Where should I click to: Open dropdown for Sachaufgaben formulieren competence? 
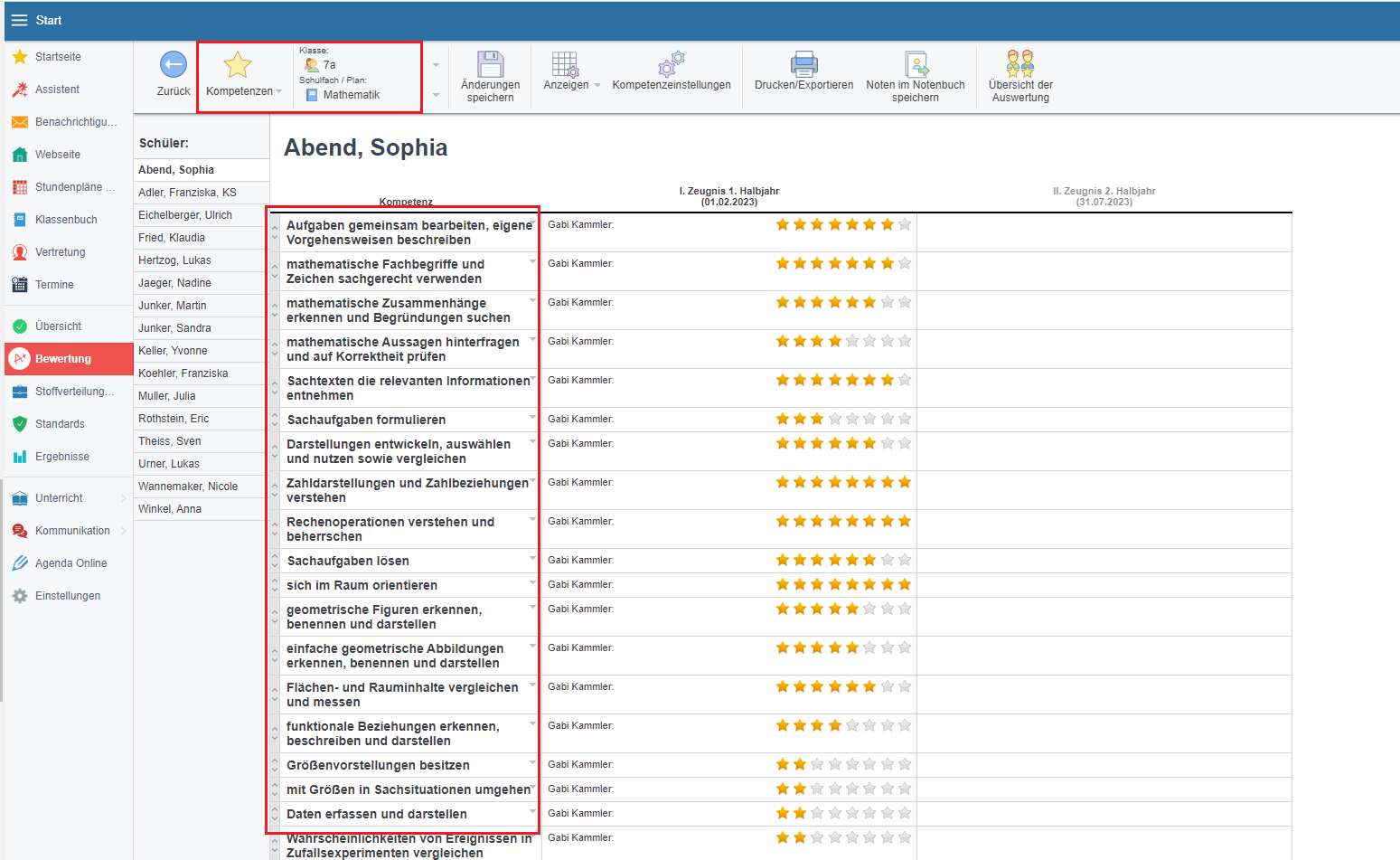[532, 417]
